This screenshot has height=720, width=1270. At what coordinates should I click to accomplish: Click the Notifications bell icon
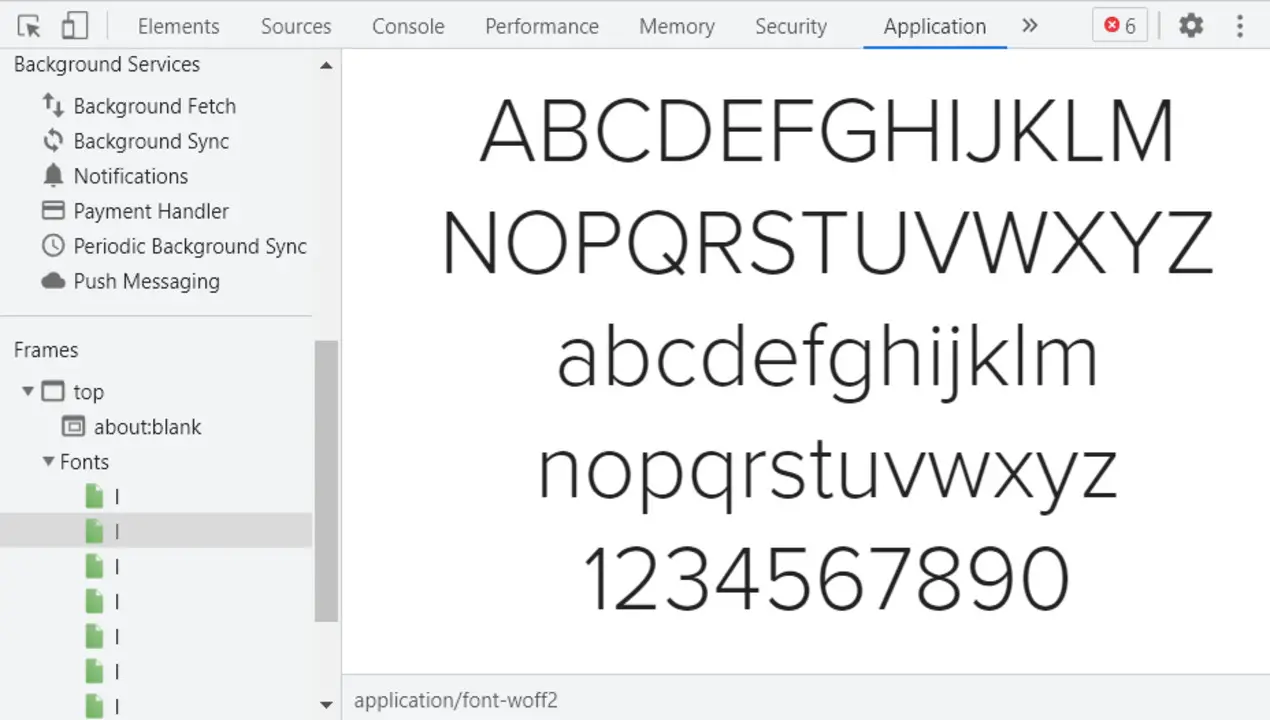click(53, 175)
